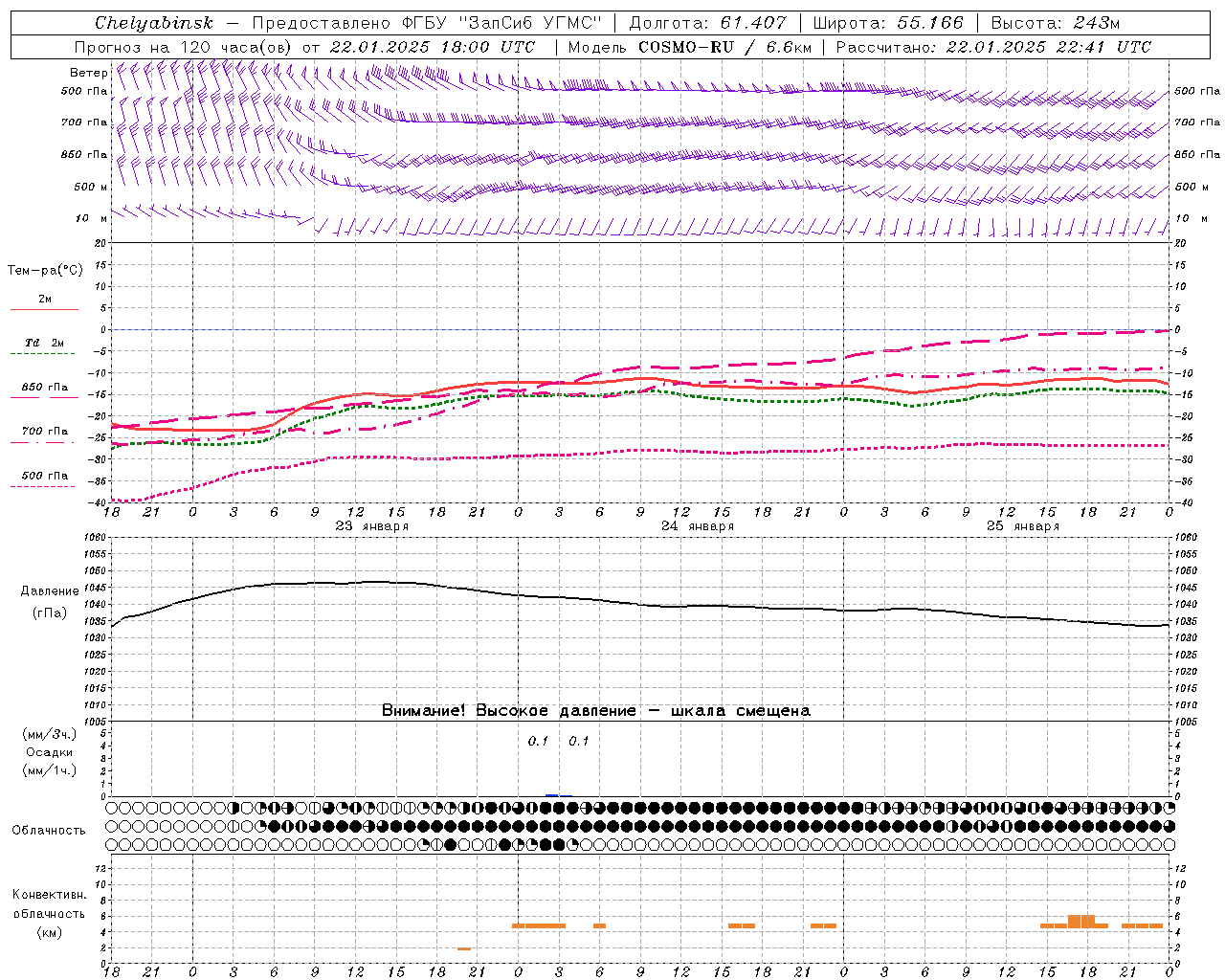Click the '(гПа)' pressure unit label
1225x980 pixels.
tap(50, 612)
